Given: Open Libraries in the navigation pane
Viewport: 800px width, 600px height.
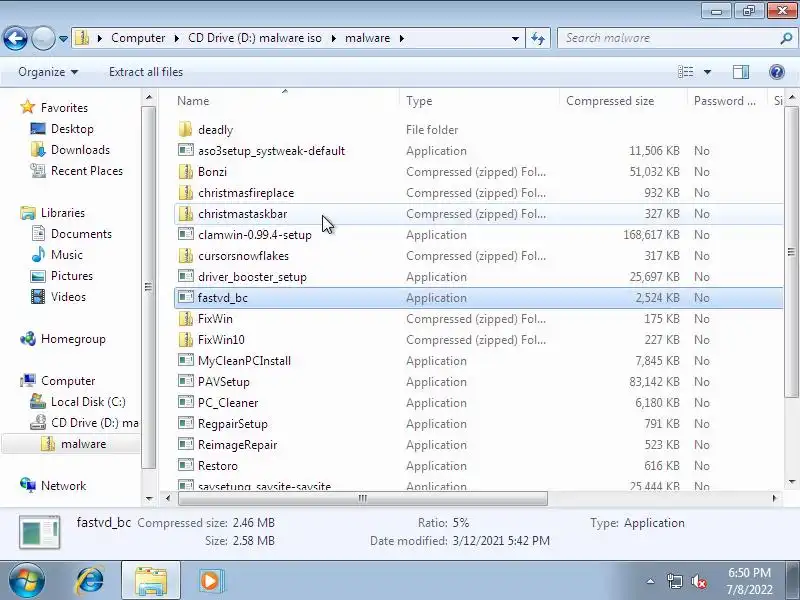Looking at the screenshot, I should point(63,213).
